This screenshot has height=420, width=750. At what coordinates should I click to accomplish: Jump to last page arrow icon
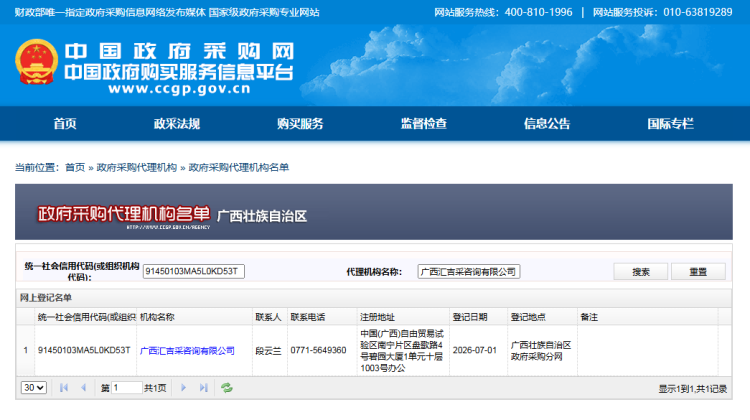coord(204,388)
